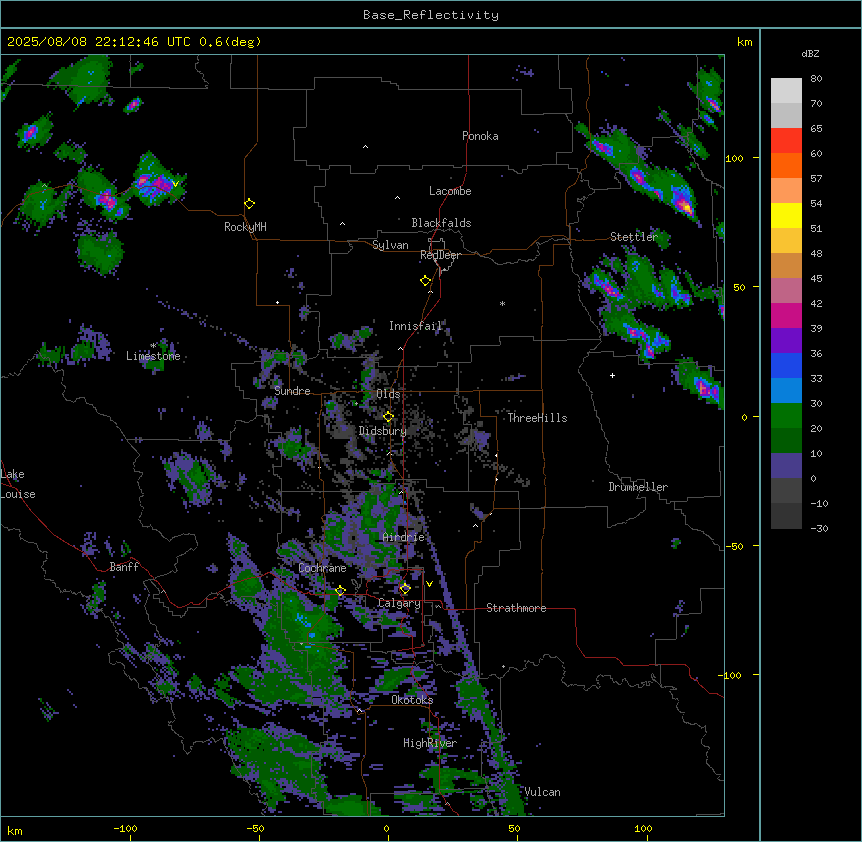The width and height of the screenshot is (862, 842).
Task: Pick the violet purple swatch in dBZ legend
Action: tap(786, 341)
